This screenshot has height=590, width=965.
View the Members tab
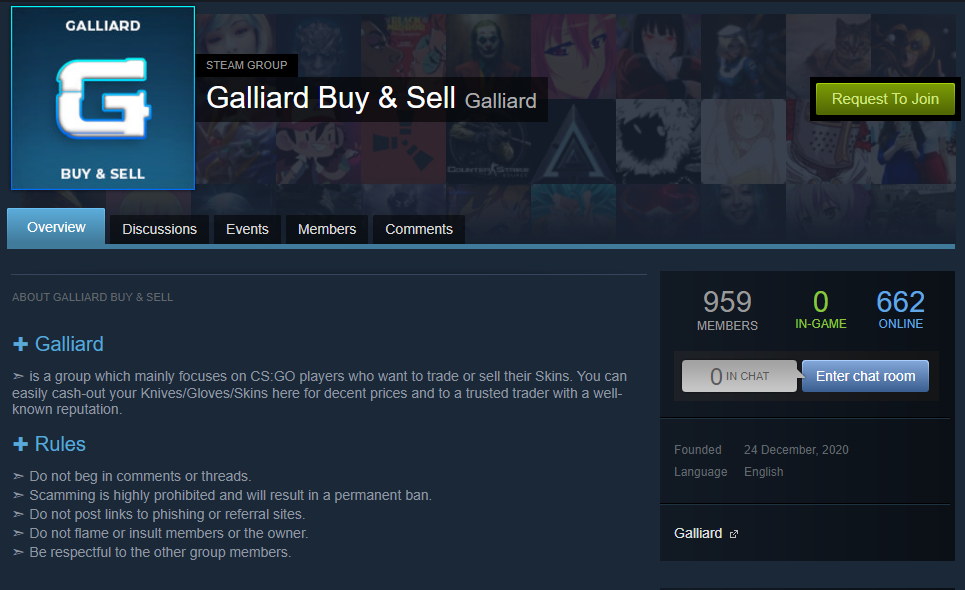pyautogui.click(x=327, y=229)
